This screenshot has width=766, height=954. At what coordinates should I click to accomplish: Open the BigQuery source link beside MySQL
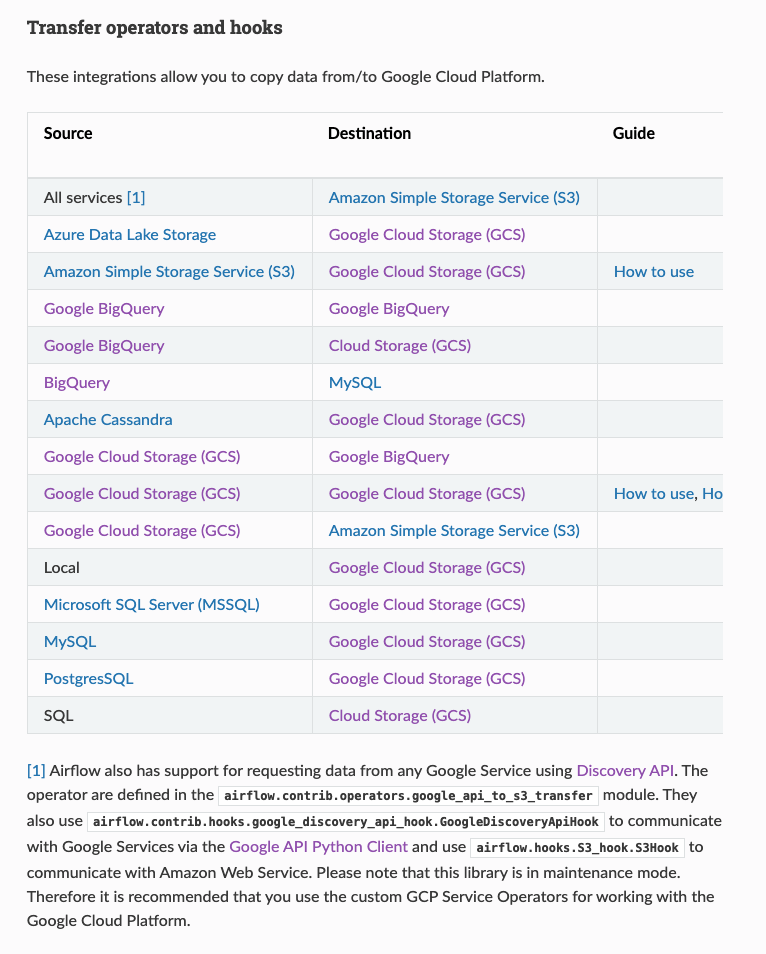point(77,383)
